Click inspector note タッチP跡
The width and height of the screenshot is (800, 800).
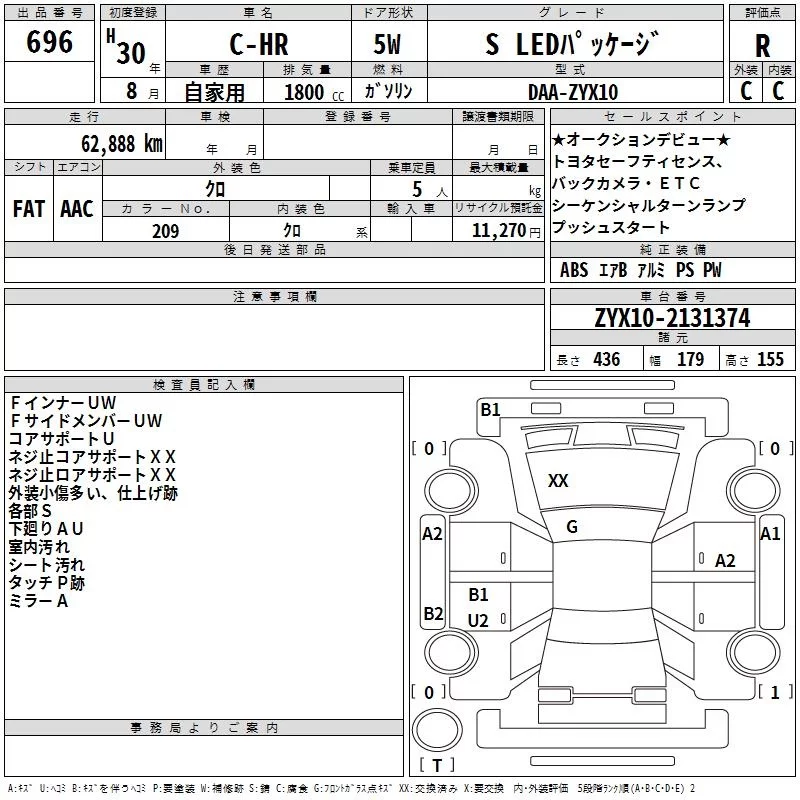(46, 583)
